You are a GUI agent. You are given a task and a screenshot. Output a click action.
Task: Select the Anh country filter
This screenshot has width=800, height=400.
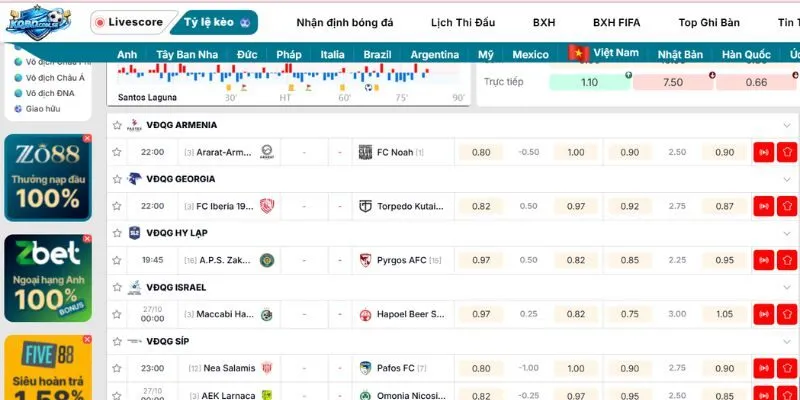pos(127,55)
